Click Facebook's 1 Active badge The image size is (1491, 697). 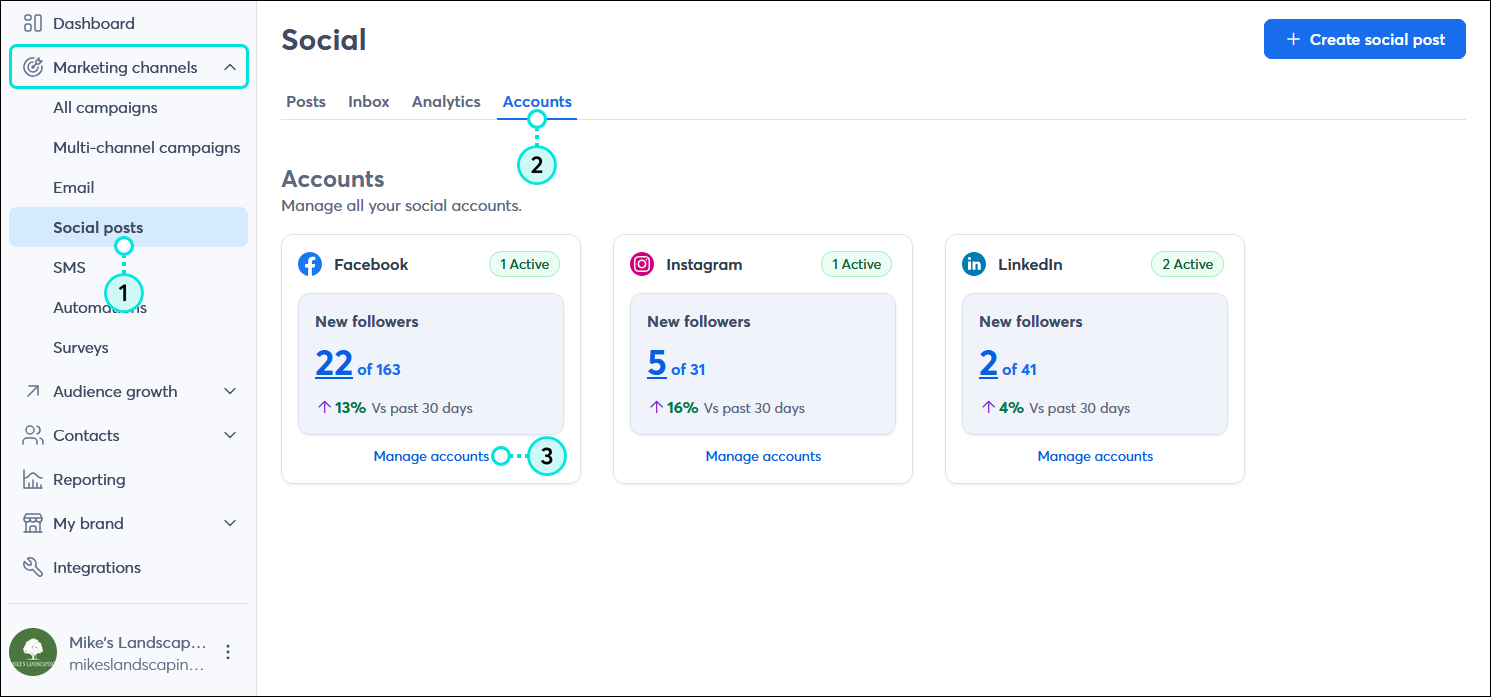pyautogui.click(x=524, y=264)
